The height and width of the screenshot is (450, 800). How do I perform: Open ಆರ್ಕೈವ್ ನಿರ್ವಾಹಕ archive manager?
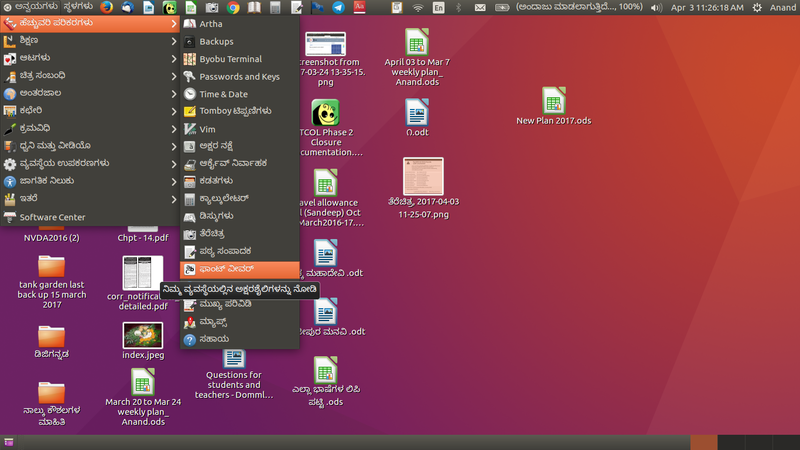(x=240, y=164)
